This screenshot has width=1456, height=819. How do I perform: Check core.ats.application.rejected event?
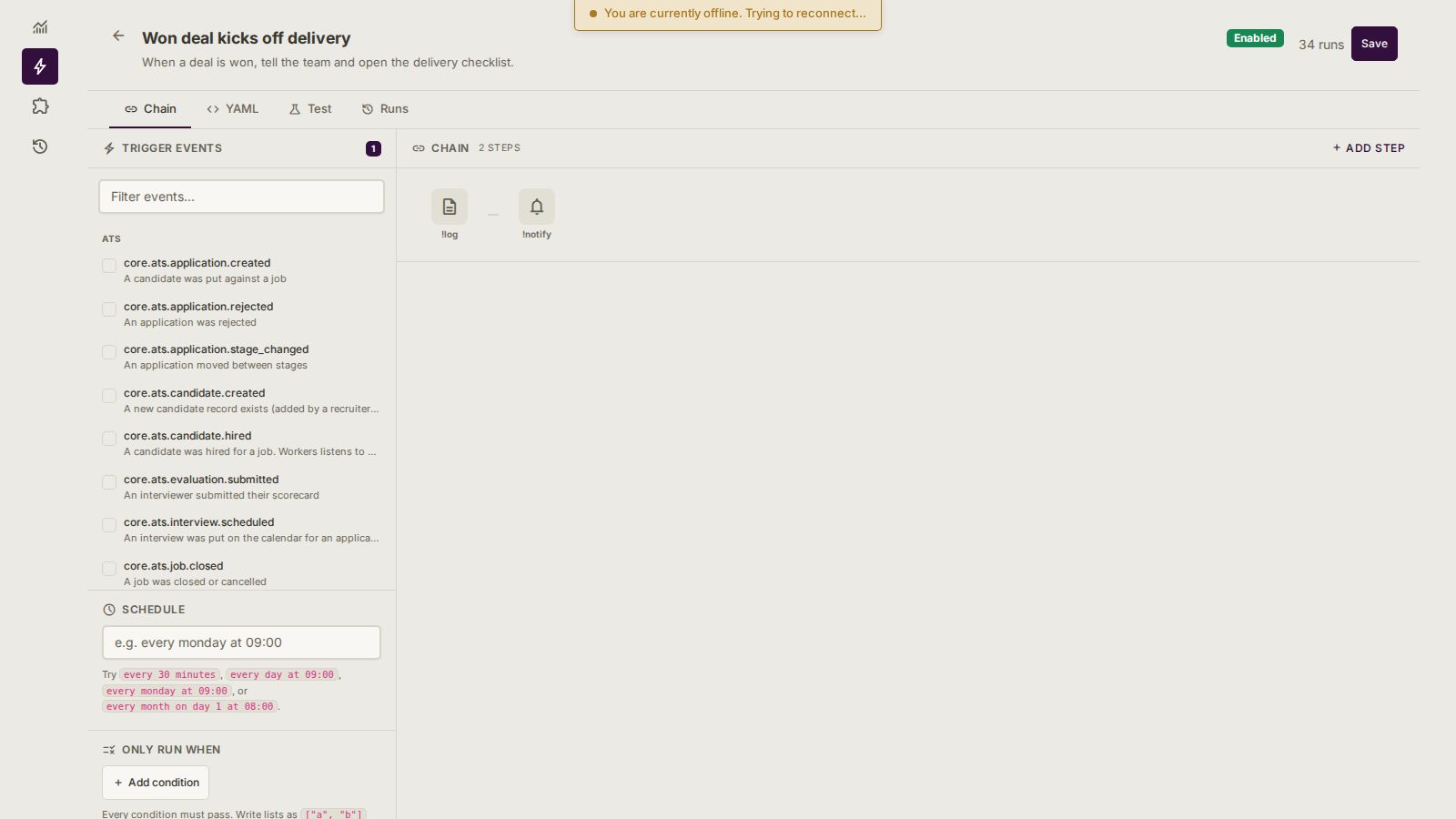point(109,309)
